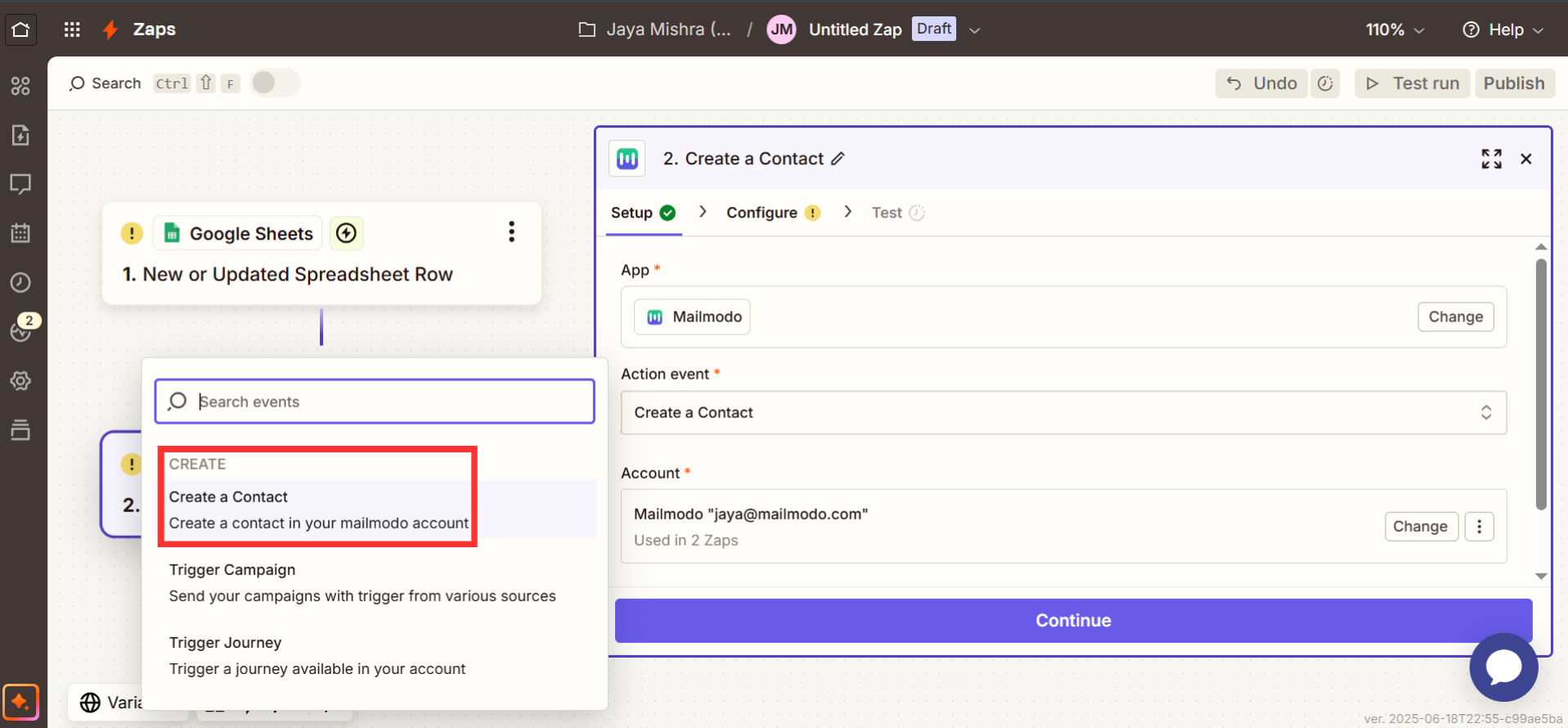Open the sidebar versions stack icon
The image size is (1568, 728).
click(20, 429)
